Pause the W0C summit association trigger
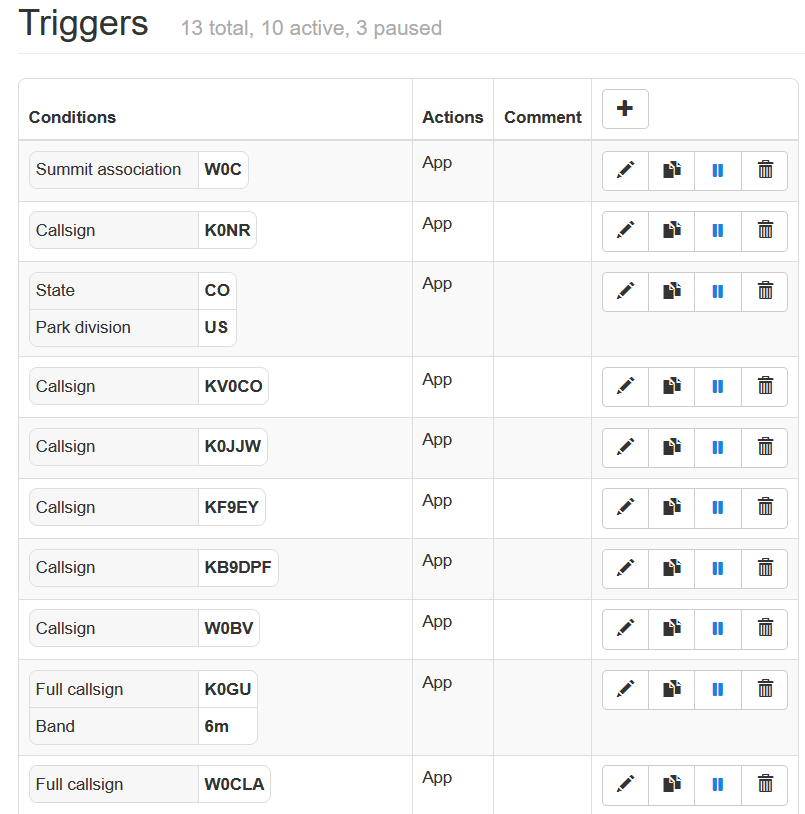 tap(718, 170)
